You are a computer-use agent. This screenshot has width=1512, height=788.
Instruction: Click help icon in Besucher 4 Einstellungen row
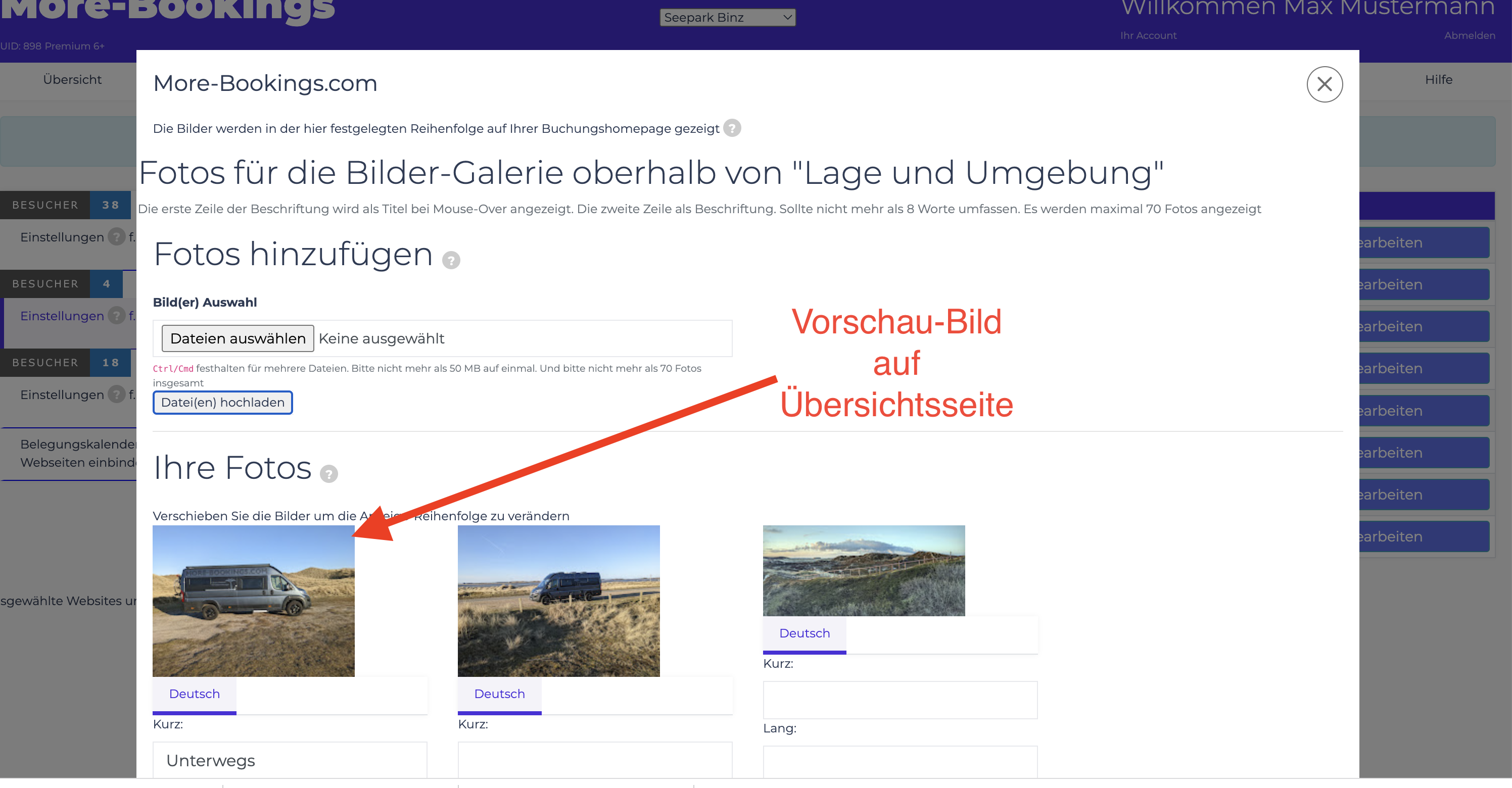click(x=117, y=315)
